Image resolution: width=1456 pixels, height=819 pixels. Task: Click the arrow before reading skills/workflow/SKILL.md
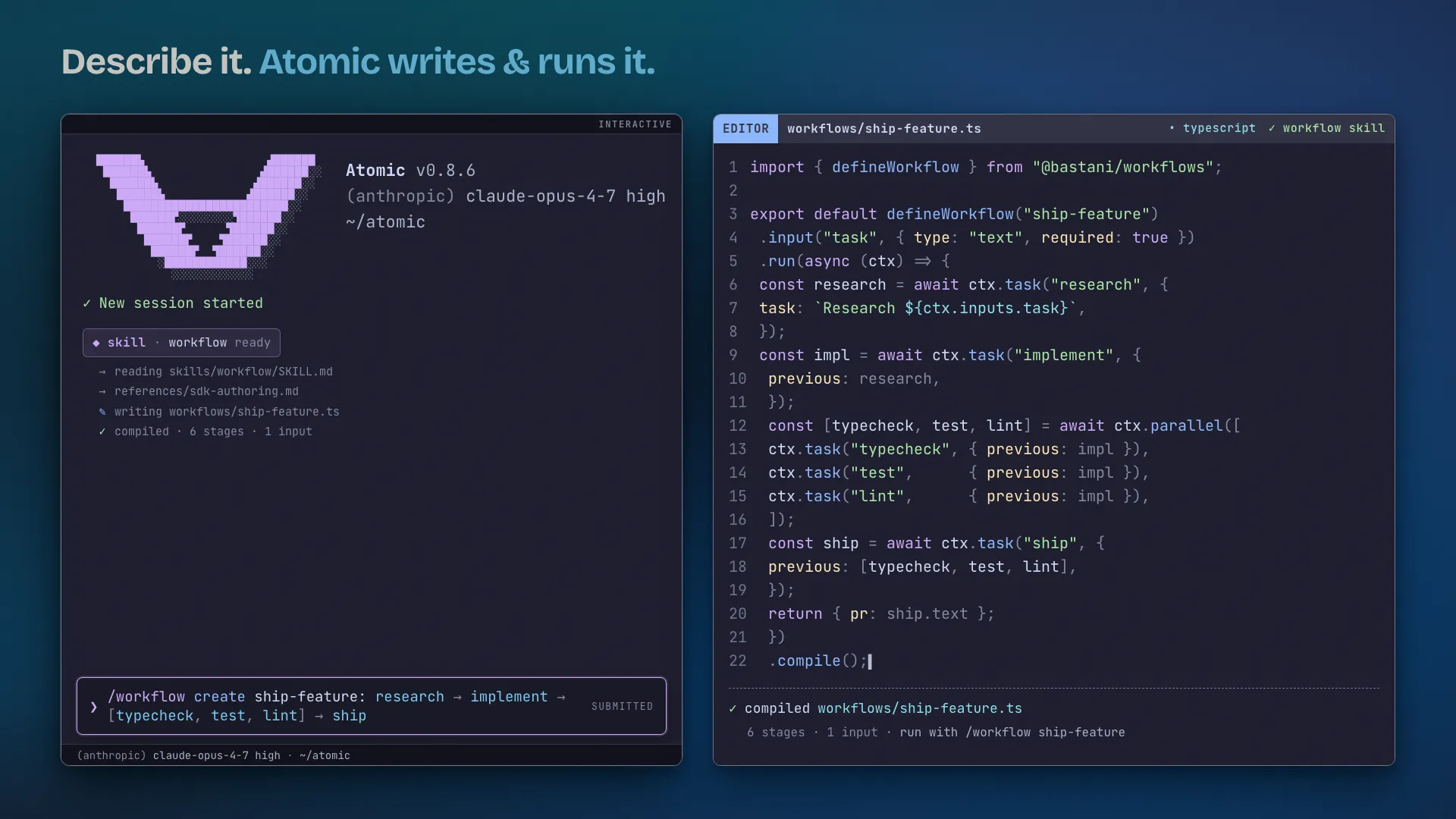click(102, 372)
